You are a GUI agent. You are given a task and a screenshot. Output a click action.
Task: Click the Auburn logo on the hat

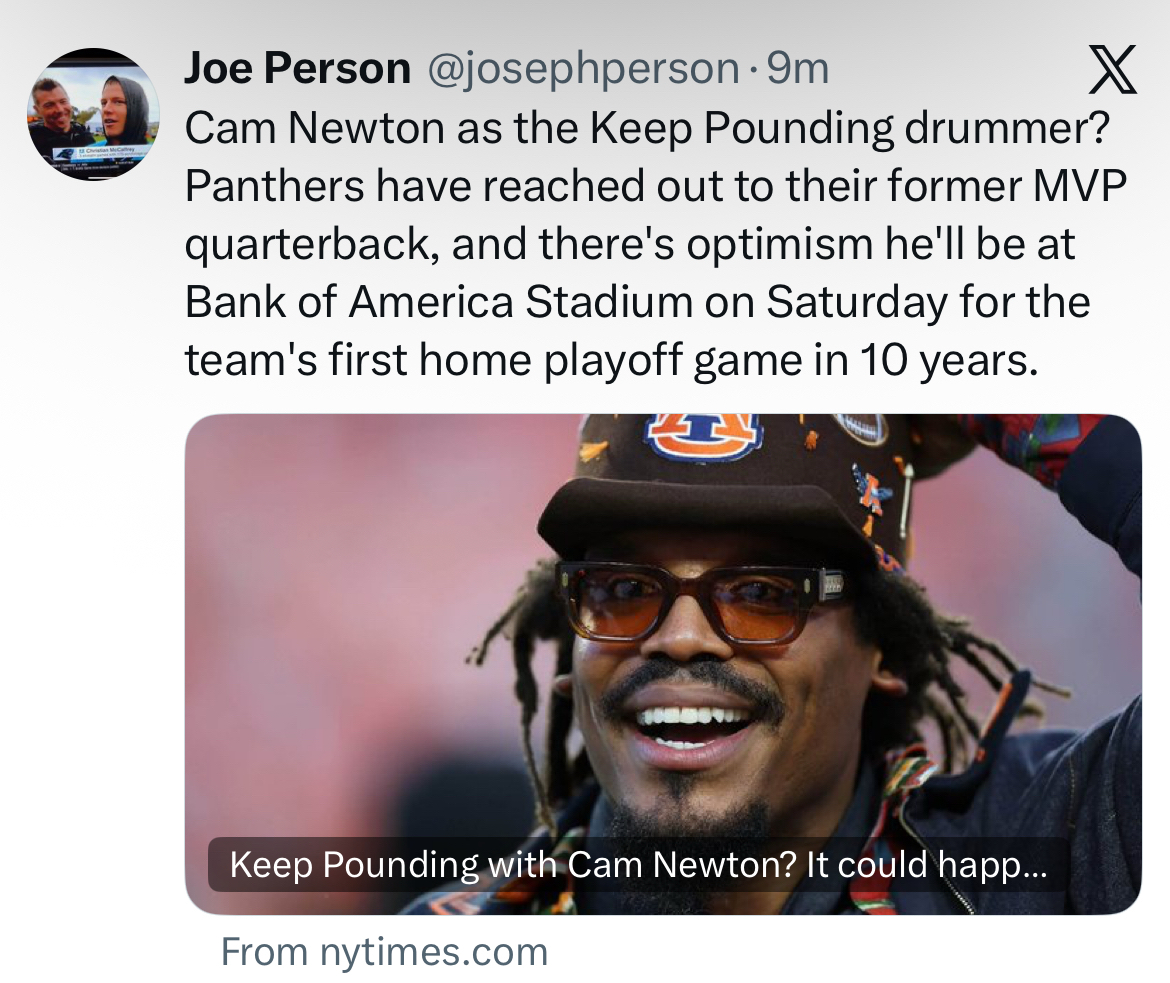coord(703,435)
